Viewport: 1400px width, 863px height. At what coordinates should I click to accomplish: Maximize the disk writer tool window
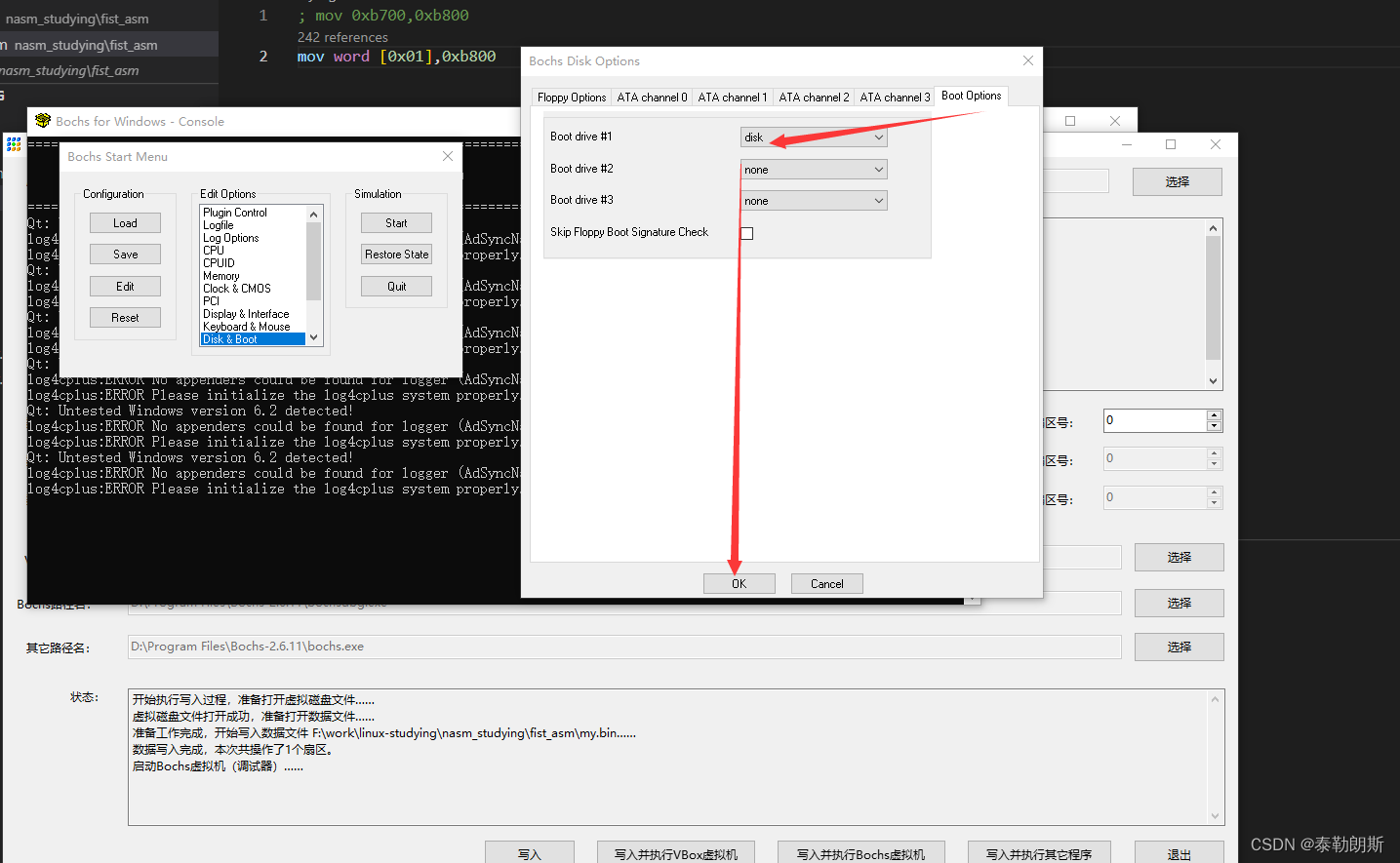pyautogui.click(x=1171, y=144)
